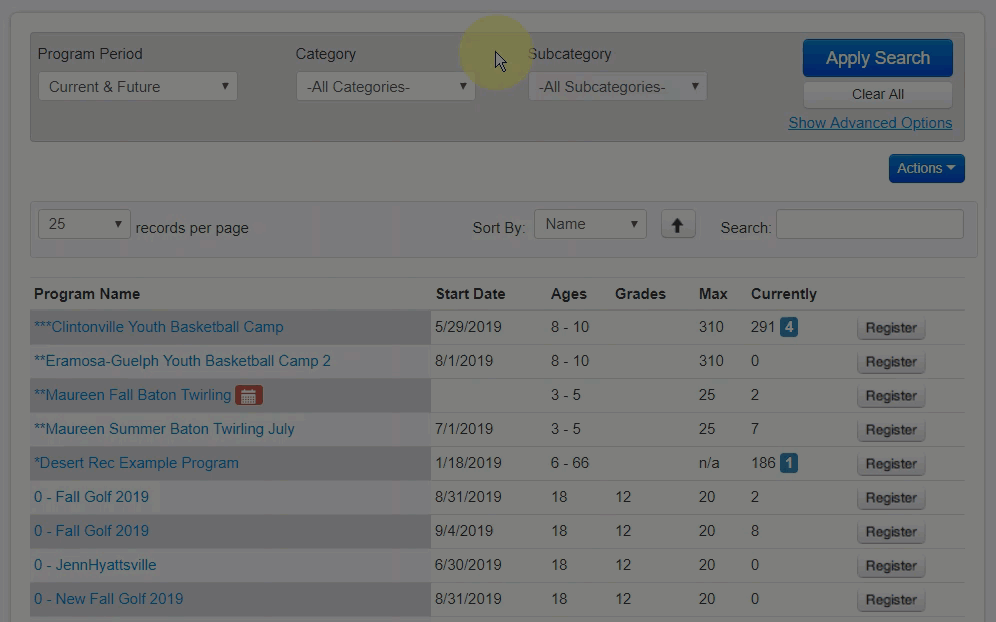Screen dimensions: 996x622
Task: Register for 0 - New Fall Golf 2019
Action: (890, 600)
